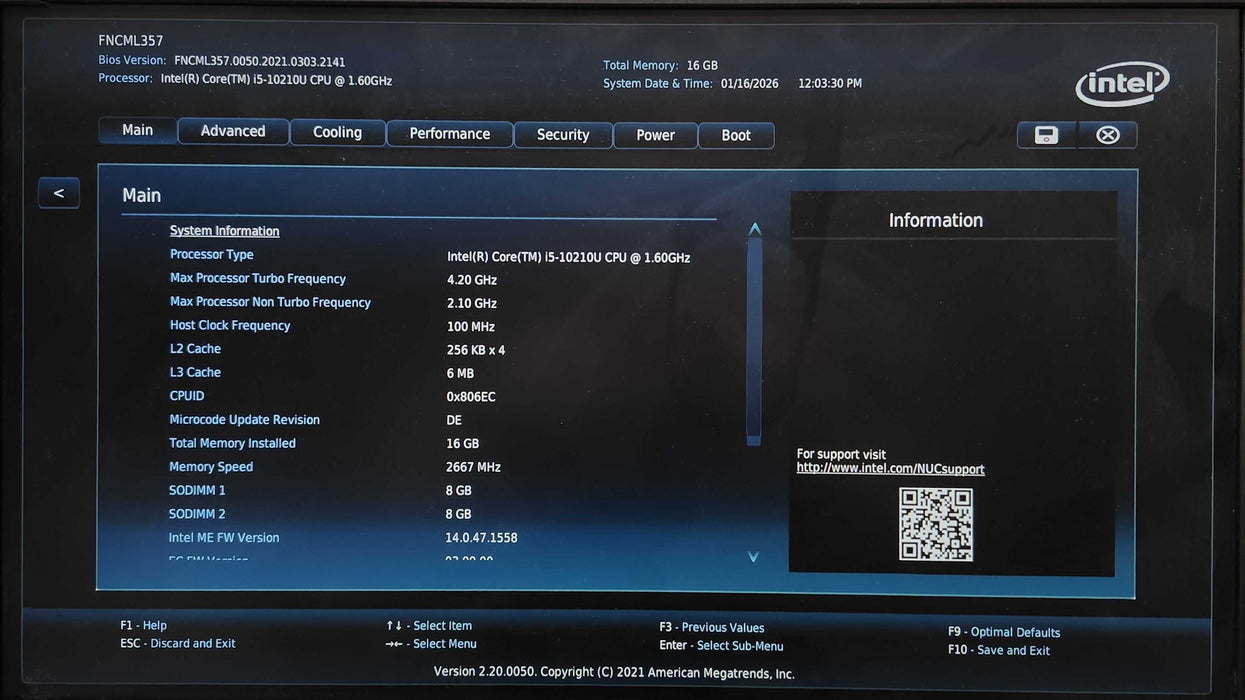This screenshot has height=700, width=1245.
Task: Click the American Megatrends version footer
Action: (614, 672)
